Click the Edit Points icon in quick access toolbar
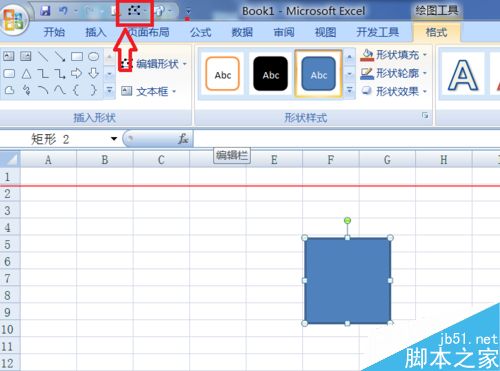The image size is (500, 371). [134, 11]
